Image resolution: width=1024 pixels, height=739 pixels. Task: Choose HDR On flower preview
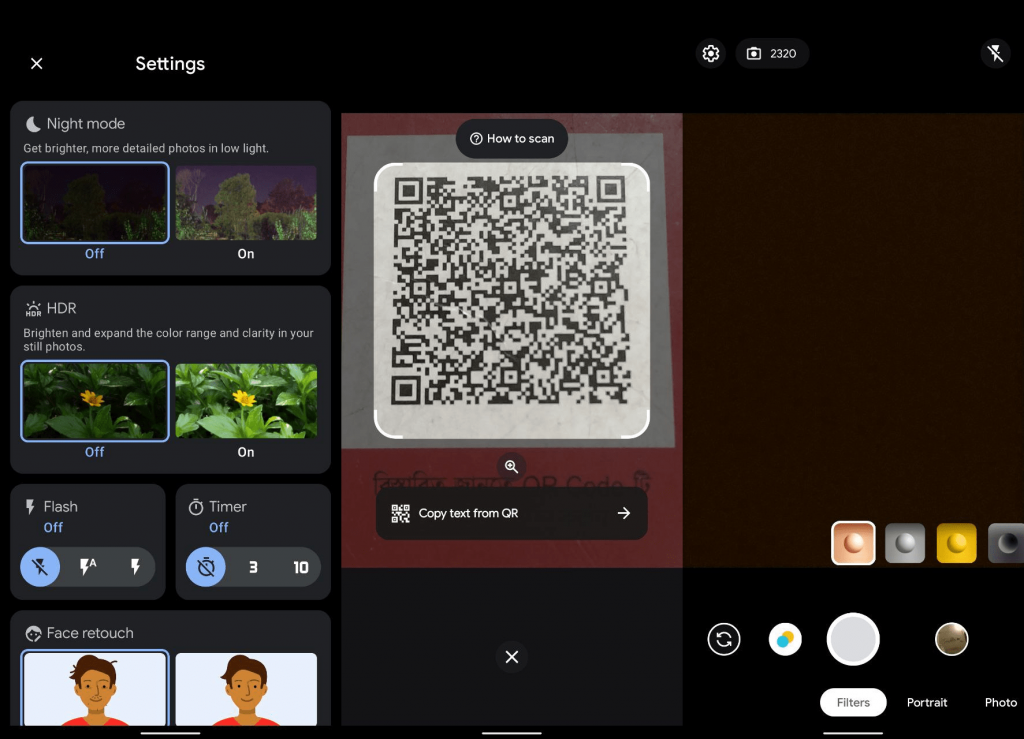click(246, 401)
